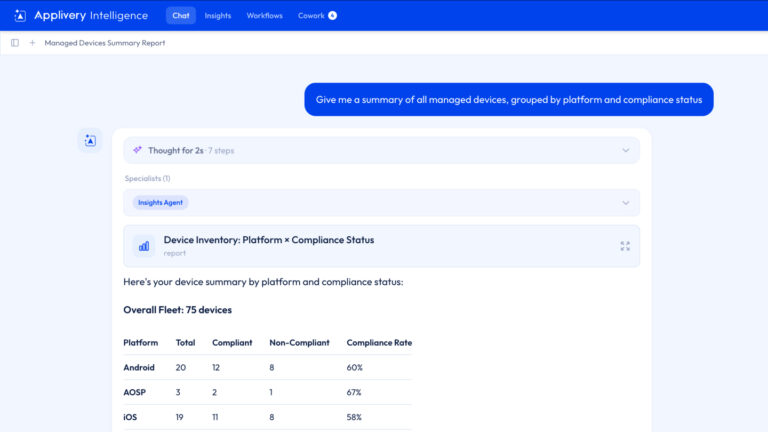Screen dimensions: 768x432
Task: Select the iOS row label
Action: [130, 417]
